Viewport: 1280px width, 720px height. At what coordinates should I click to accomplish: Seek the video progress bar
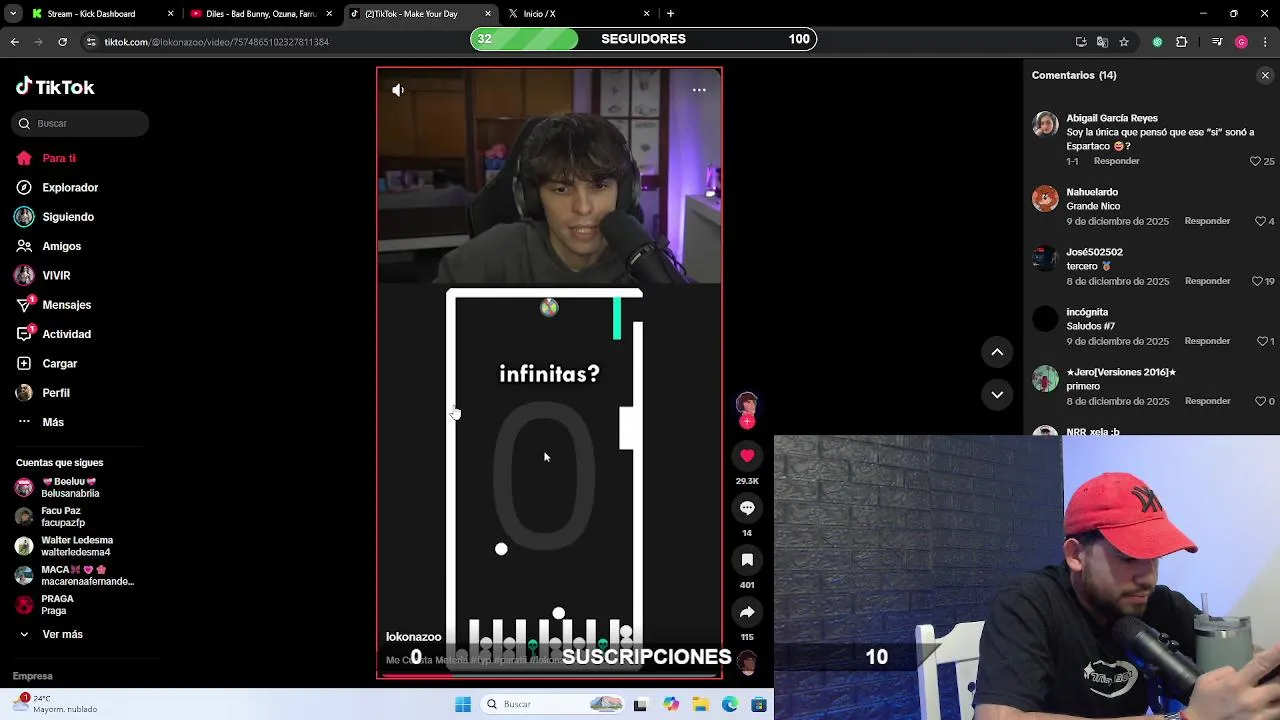[549, 675]
